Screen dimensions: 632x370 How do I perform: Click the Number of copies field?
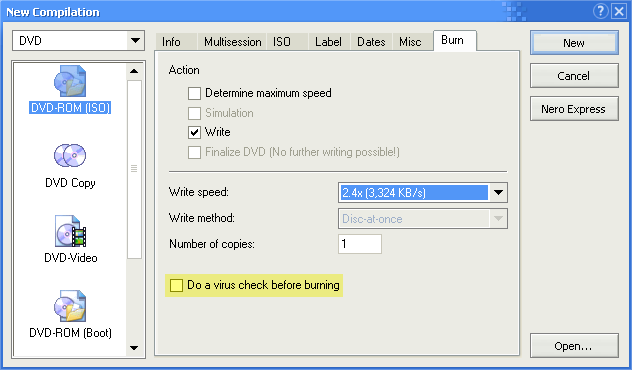pos(360,244)
